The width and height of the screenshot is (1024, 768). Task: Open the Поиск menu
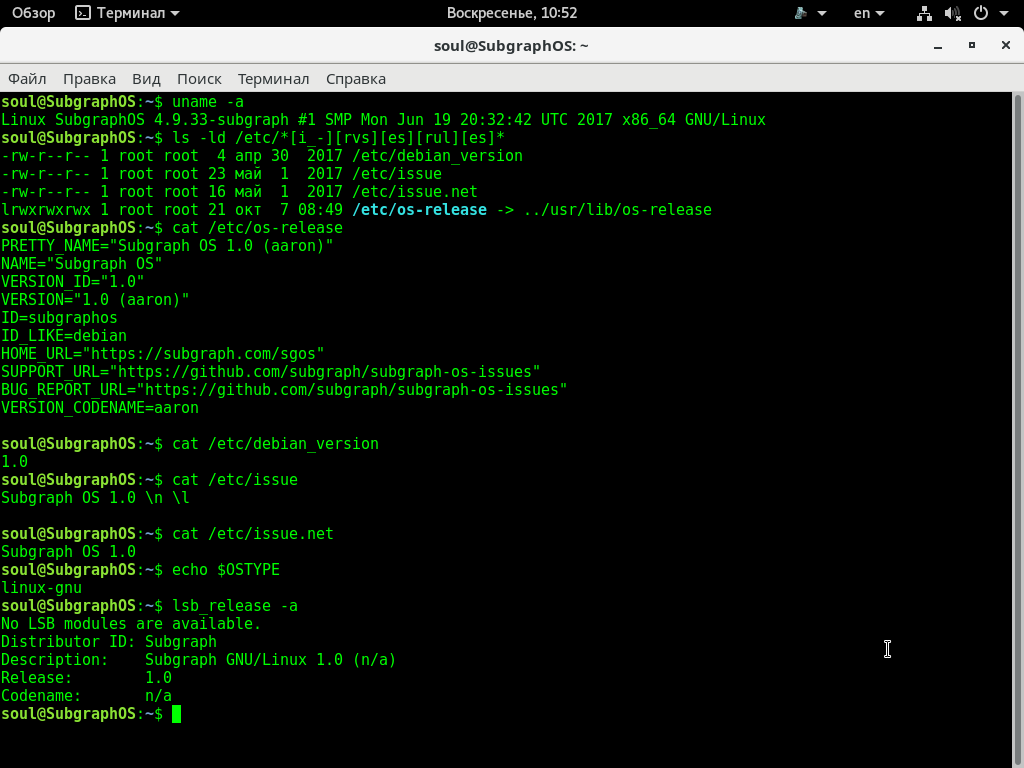tap(199, 79)
